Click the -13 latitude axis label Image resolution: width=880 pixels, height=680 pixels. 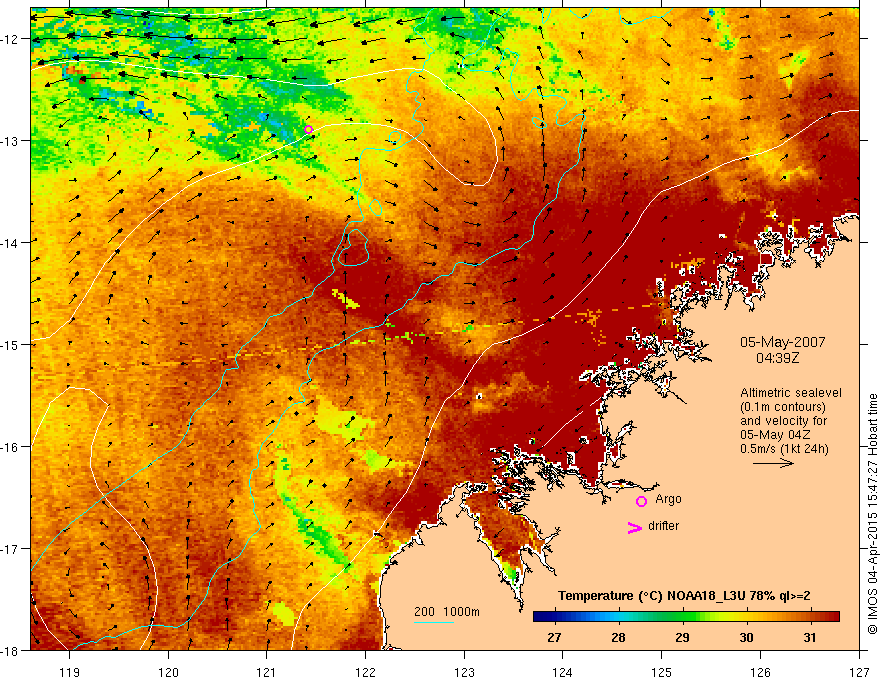point(11,140)
